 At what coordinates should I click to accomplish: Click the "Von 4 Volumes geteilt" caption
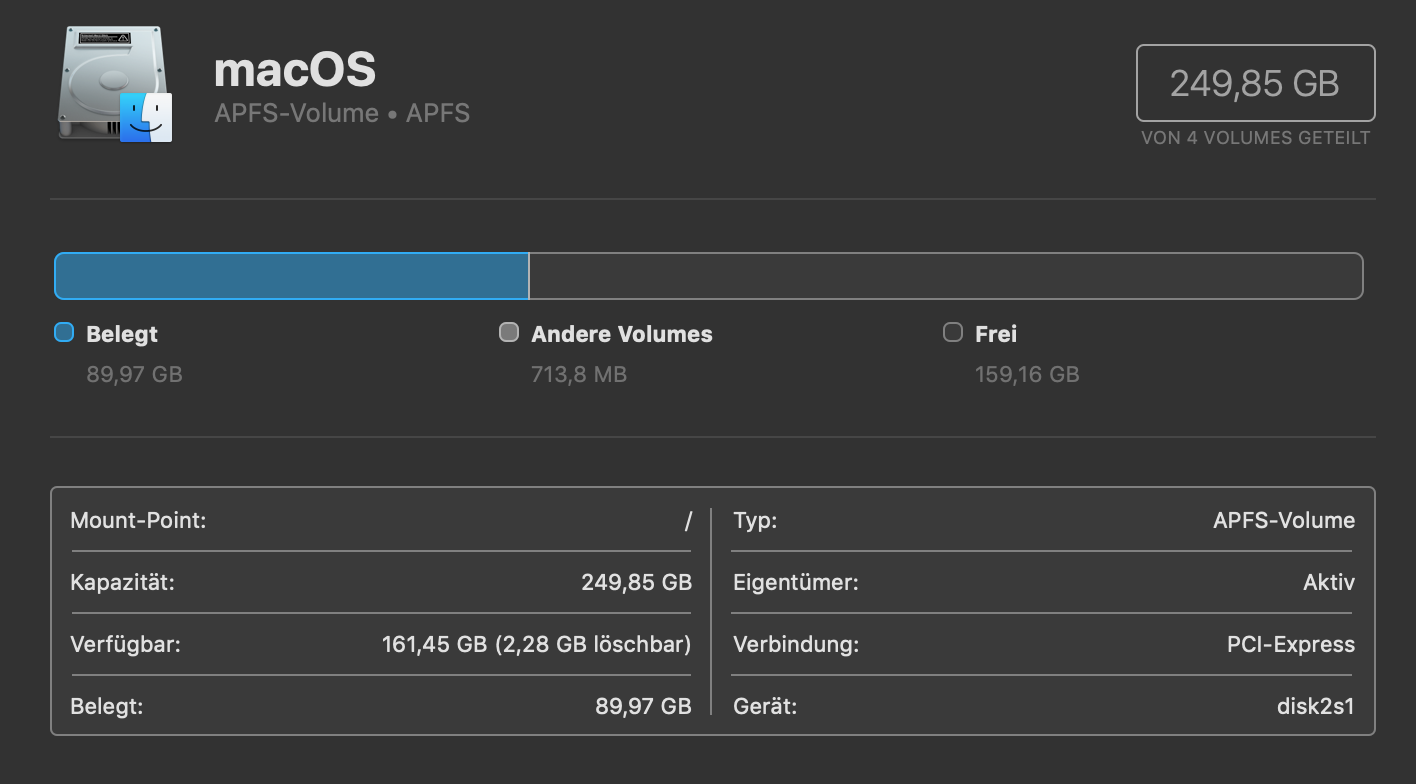[1255, 138]
